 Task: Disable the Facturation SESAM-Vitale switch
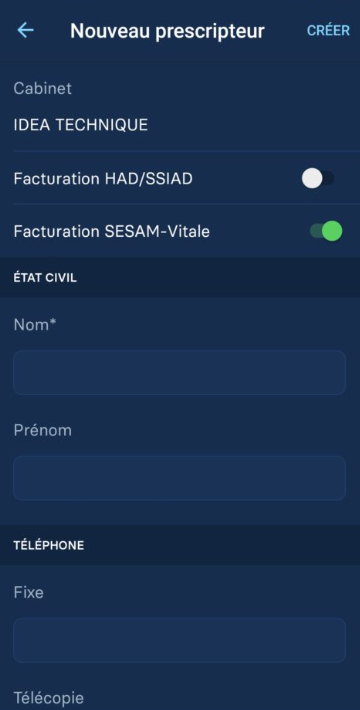pos(326,231)
